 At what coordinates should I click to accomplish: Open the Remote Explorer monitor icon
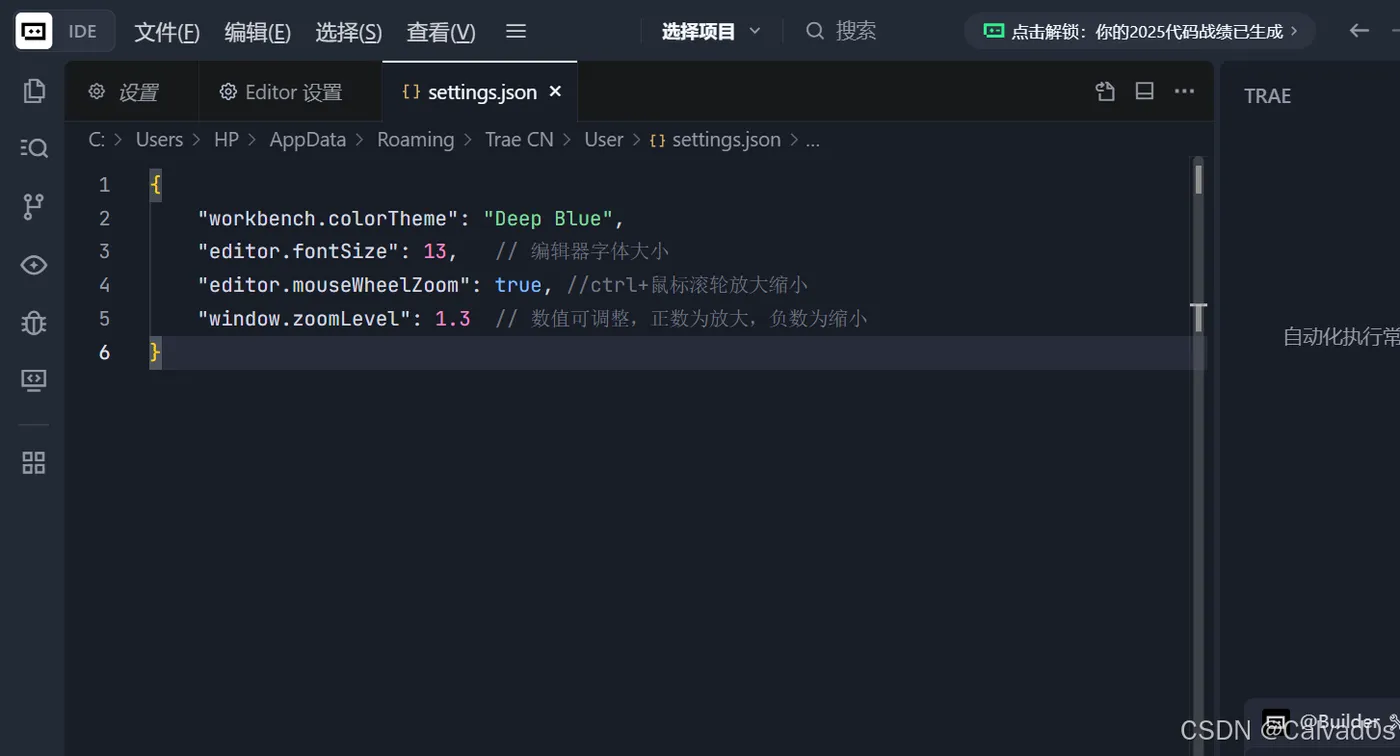[34, 380]
